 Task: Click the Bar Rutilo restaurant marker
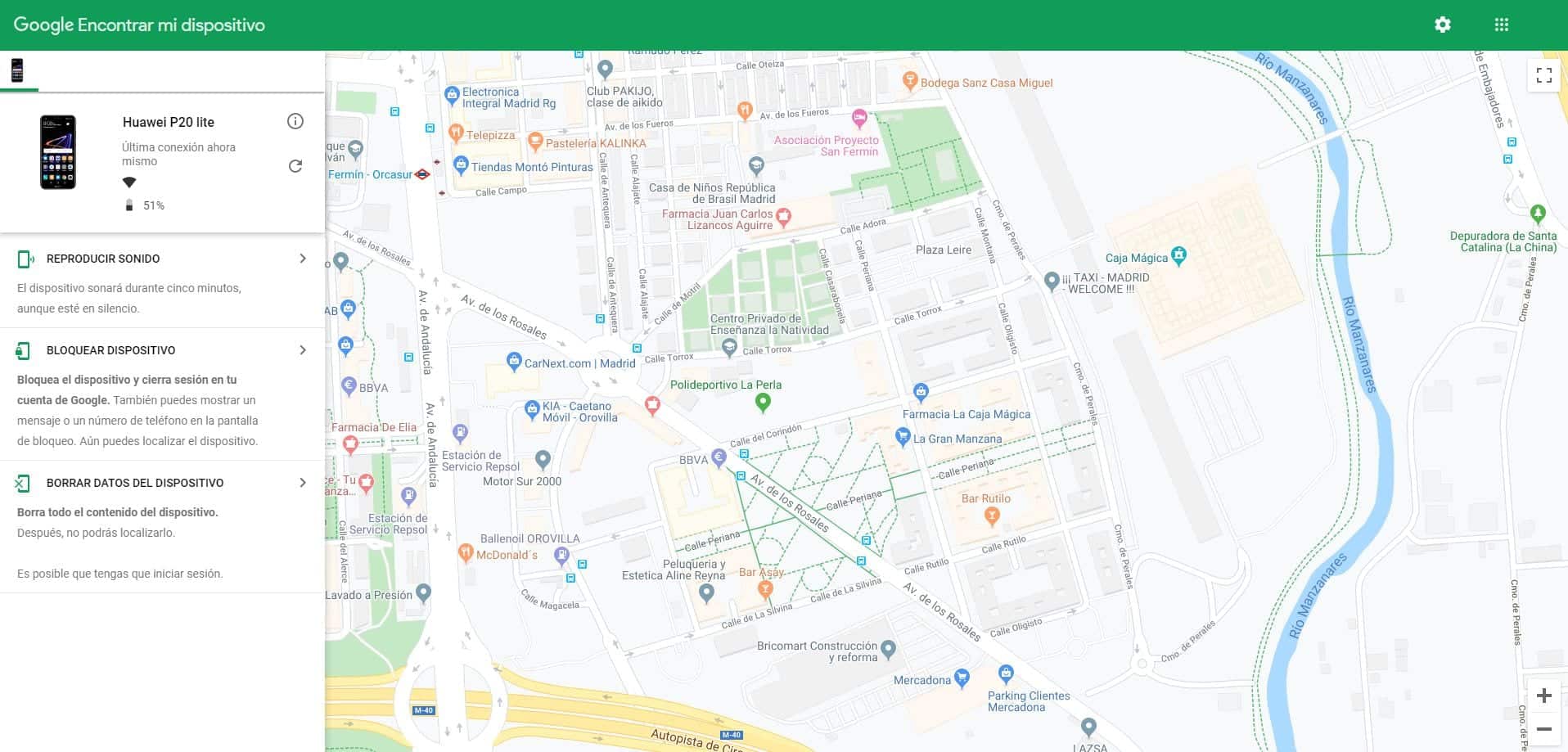(992, 515)
